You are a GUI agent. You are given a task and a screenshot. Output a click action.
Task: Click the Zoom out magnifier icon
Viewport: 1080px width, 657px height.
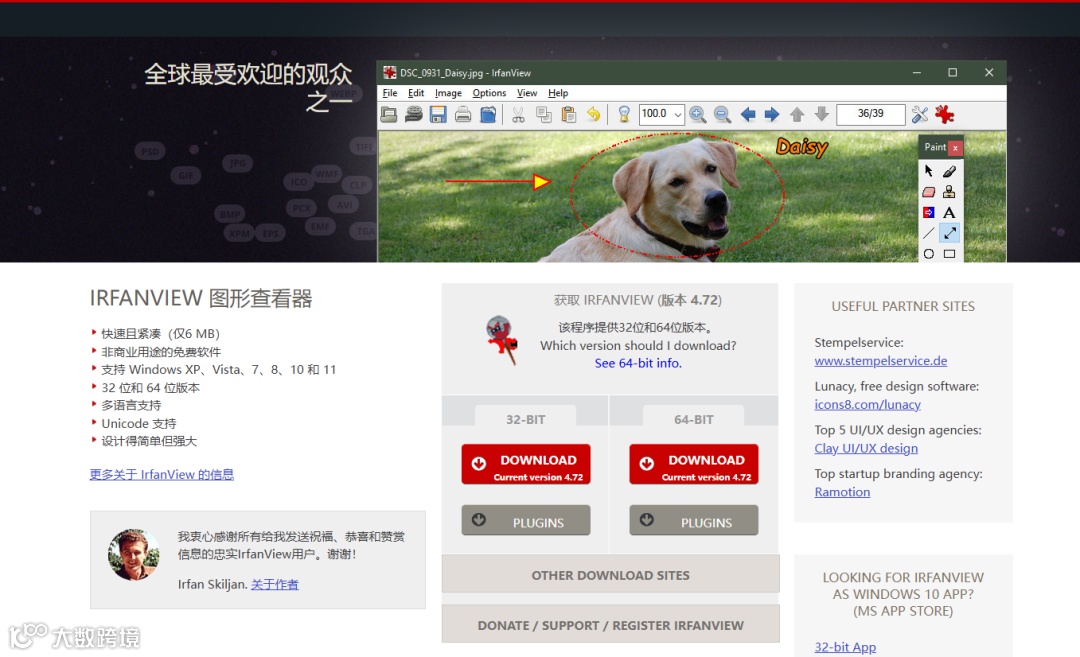coord(722,114)
